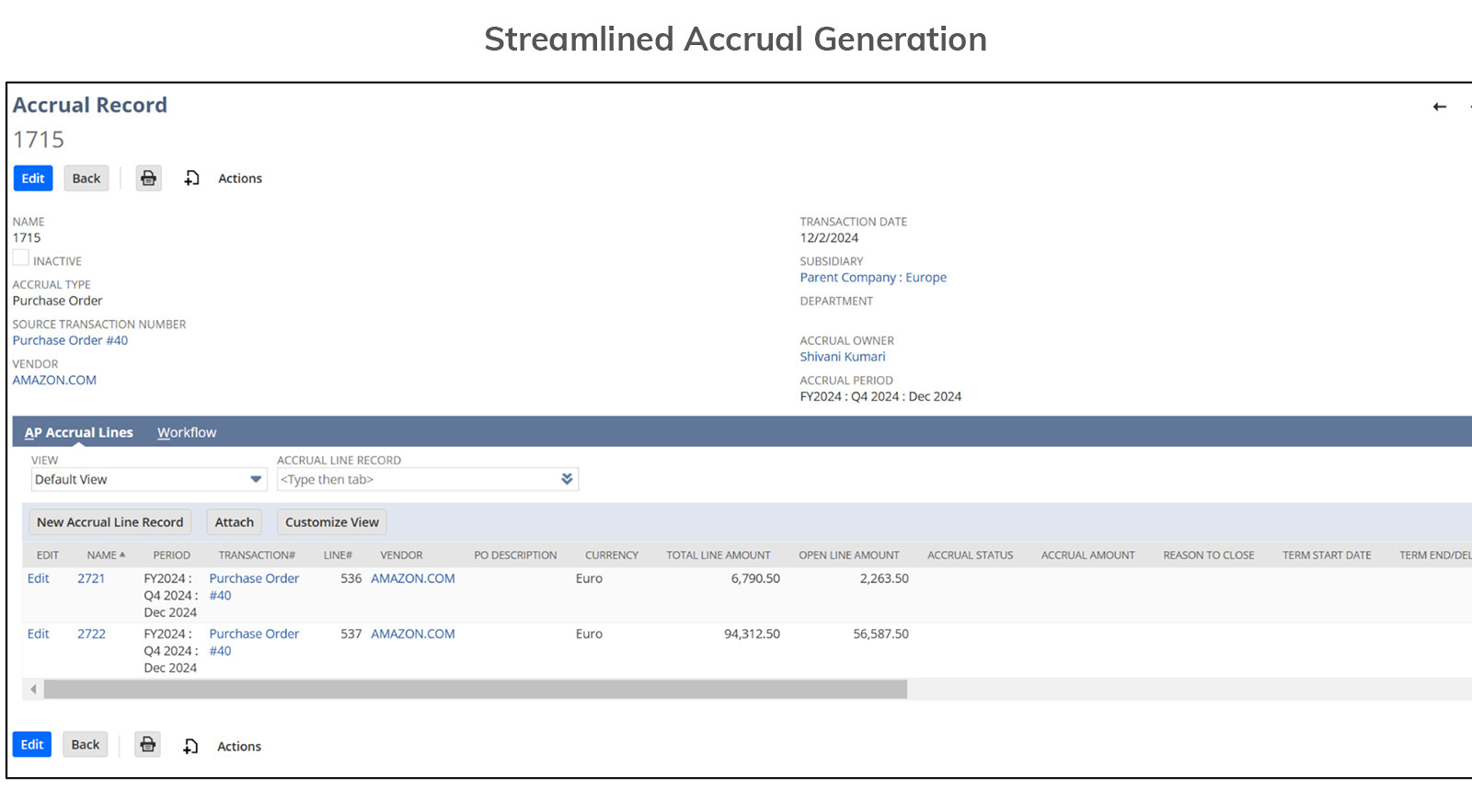Viewport: 1472px width, 812px height.
Task: Click the PO Description column header
Action: point(515,555)
